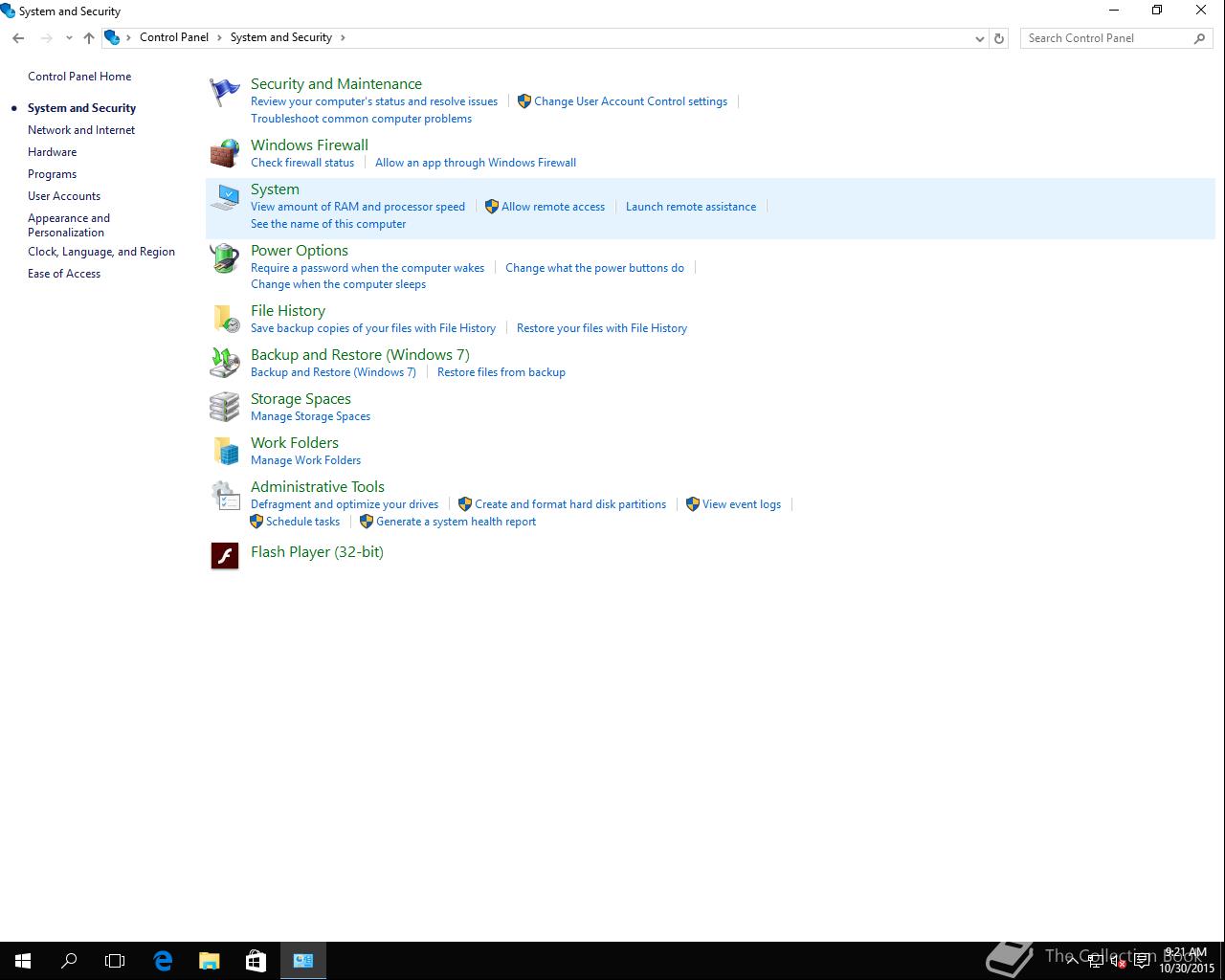Open the Administrative Tools checklist icon
1225x980 pixels.
coord(225,495)
